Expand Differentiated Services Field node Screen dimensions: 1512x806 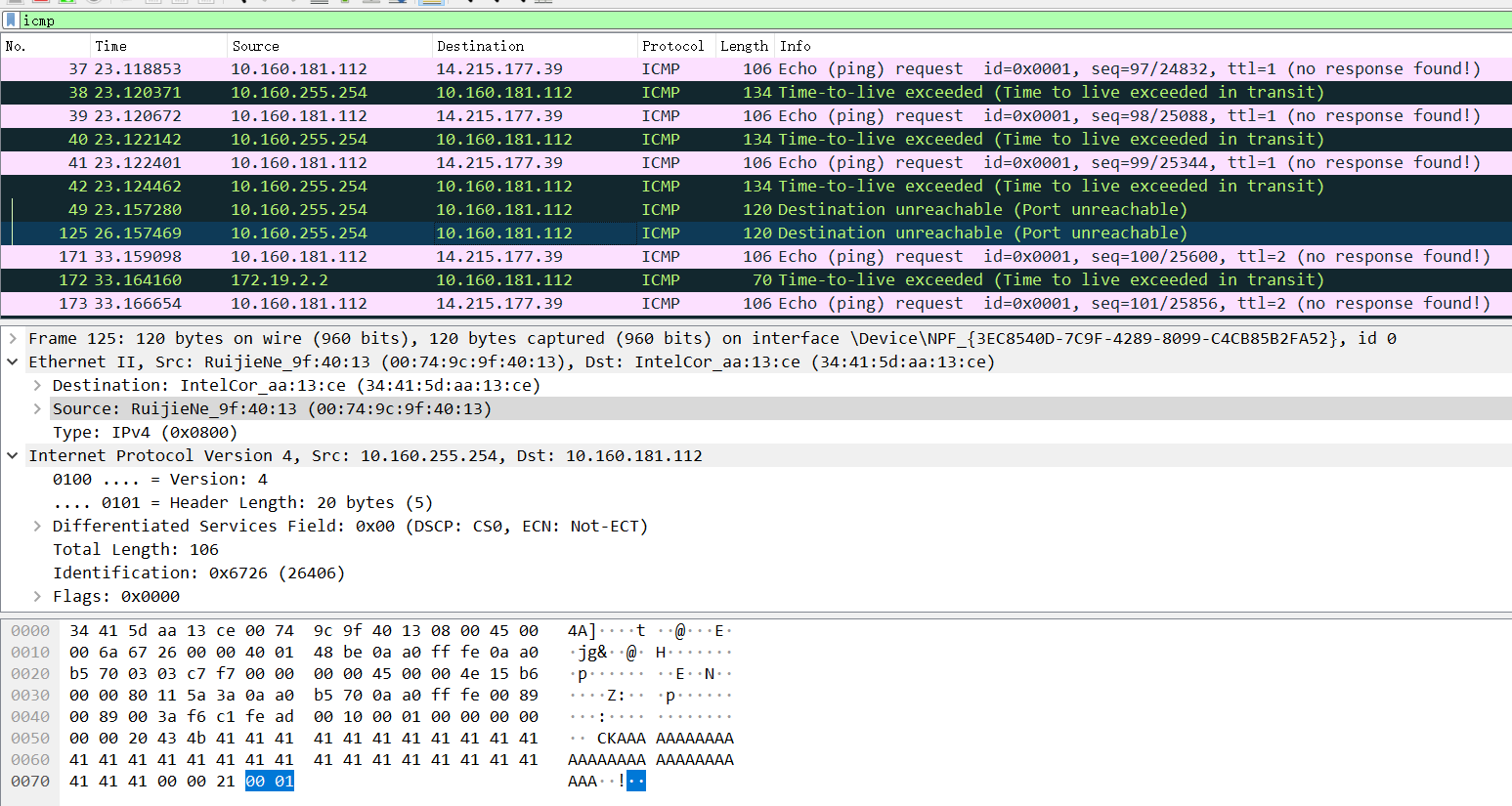(37, 526)
